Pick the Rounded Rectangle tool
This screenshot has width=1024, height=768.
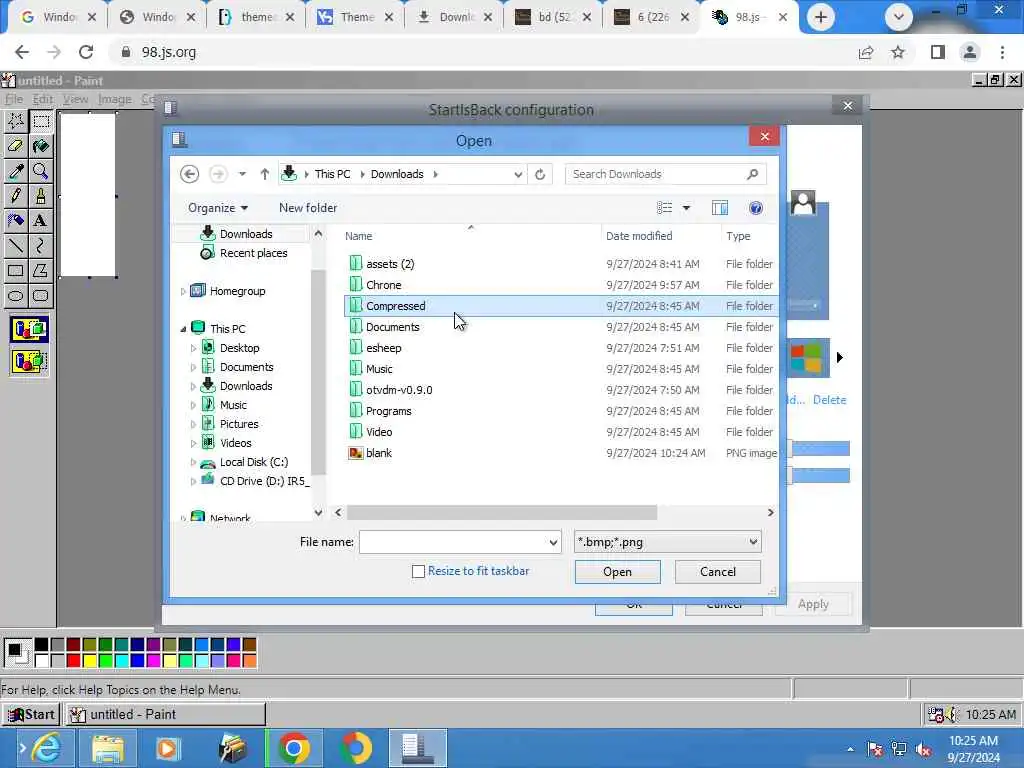click(x=40, y=296)
